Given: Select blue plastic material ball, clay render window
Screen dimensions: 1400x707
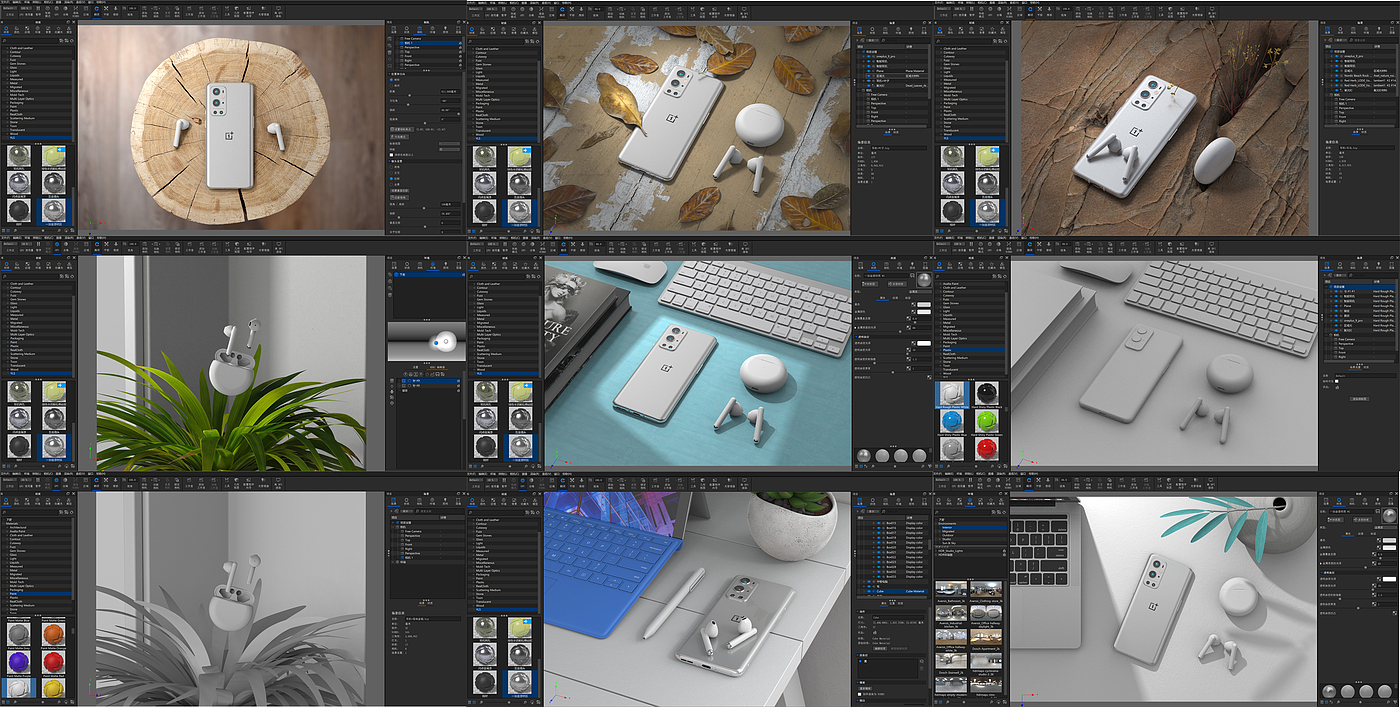Looking at the screenshot, I should pyautogui.click(x=952, y=421).
